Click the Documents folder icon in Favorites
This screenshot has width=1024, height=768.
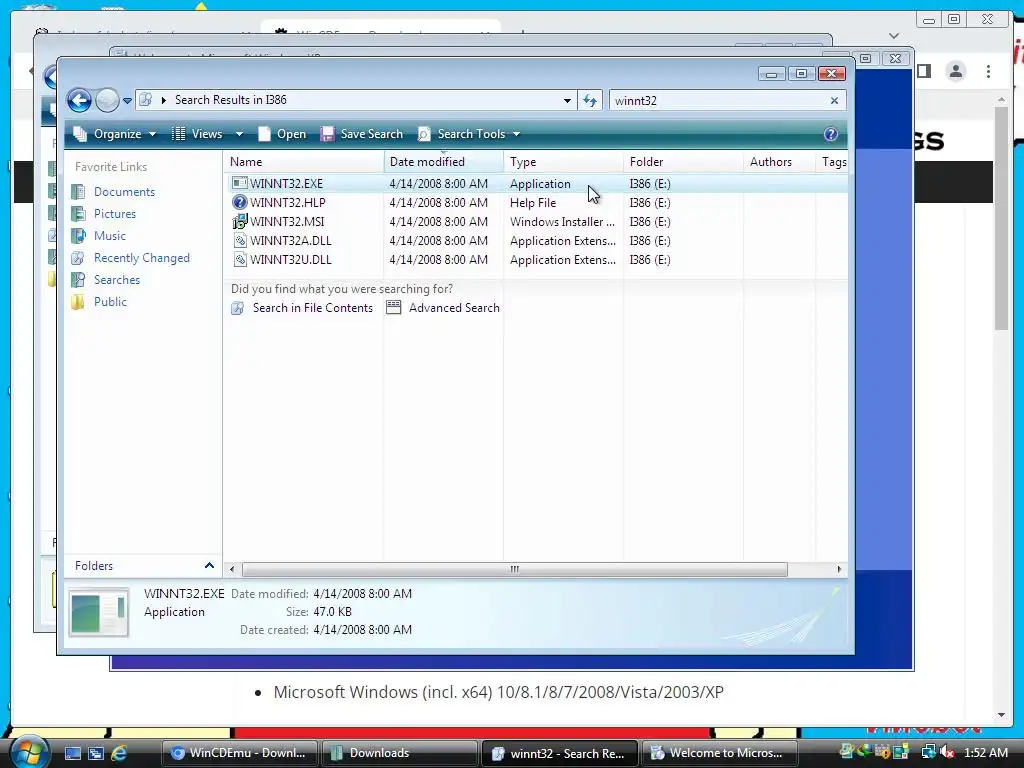pyautogui.click(x=78, y=191)
